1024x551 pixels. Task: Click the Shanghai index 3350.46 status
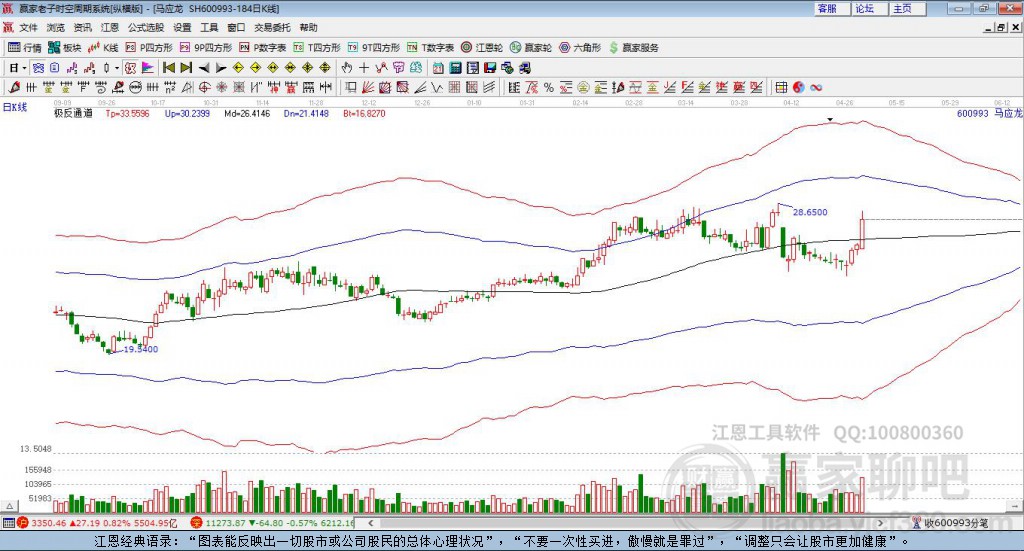(49, 523)
